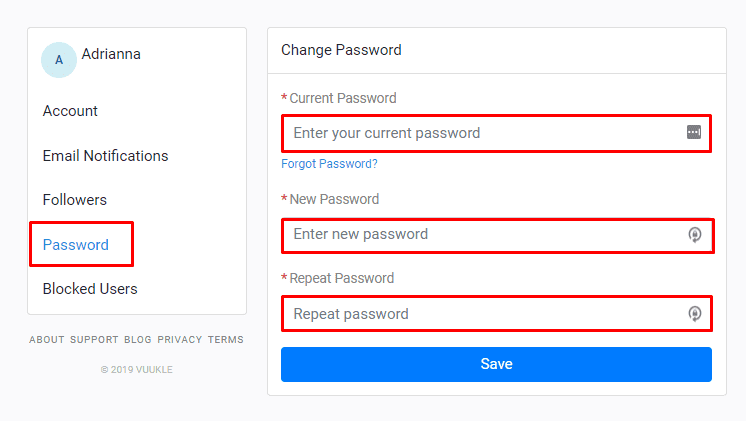
Task: Focus the Current Password input field
Action: click(480, 133)
